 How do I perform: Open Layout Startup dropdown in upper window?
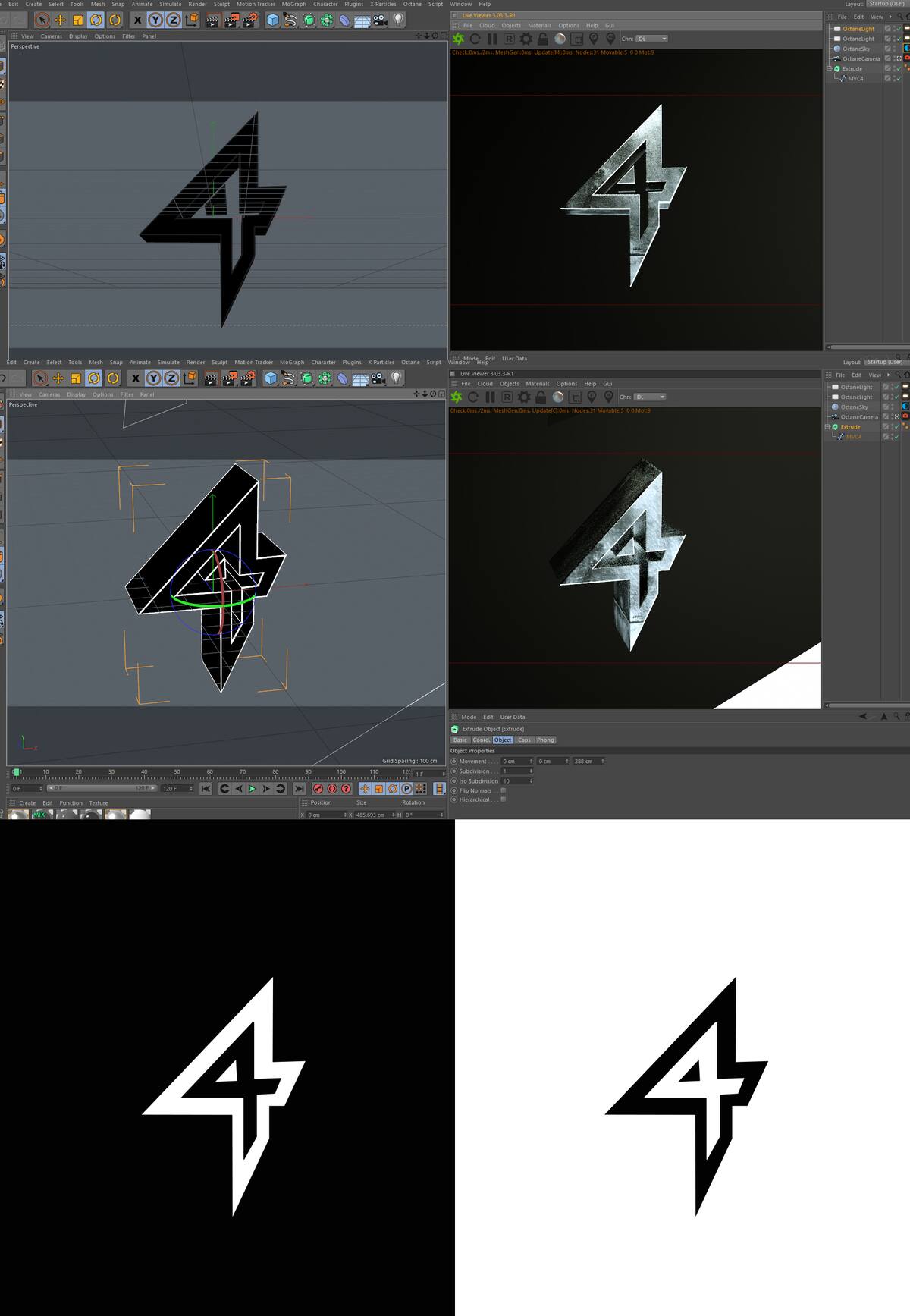(888, 4)
